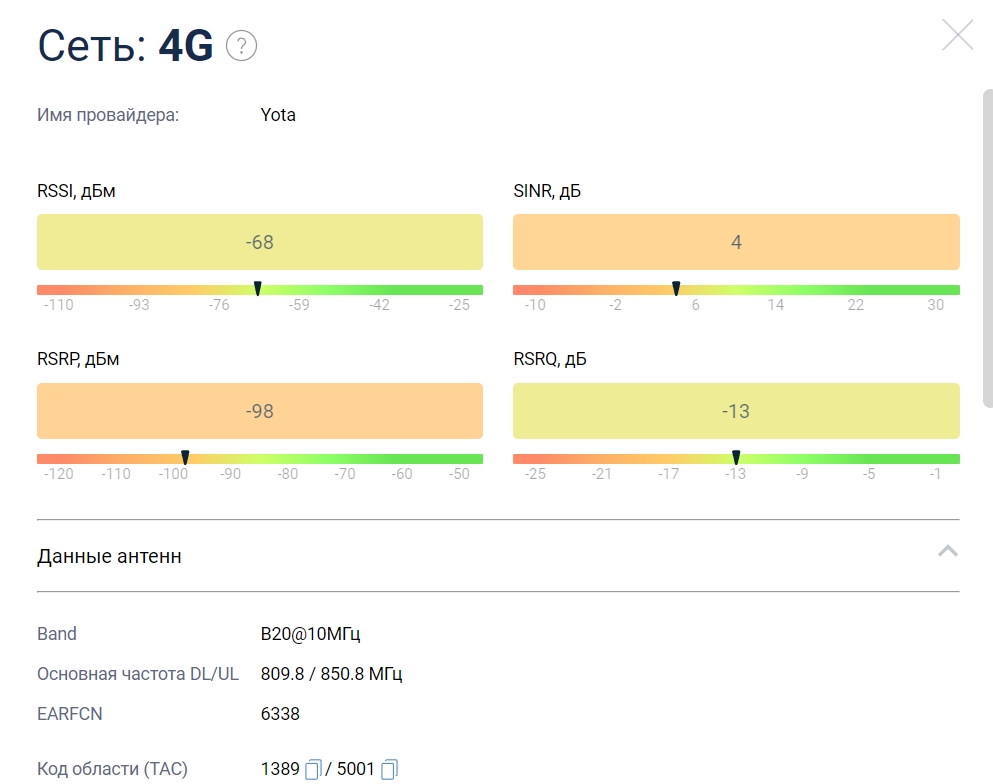993x784 pixels.
Task: Click the SINR gauge marker
Action: coord(676,289)
